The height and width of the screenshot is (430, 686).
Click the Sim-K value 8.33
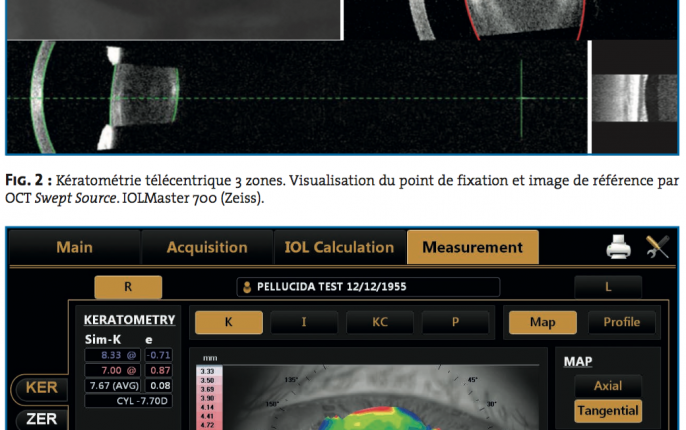[112, 355]
